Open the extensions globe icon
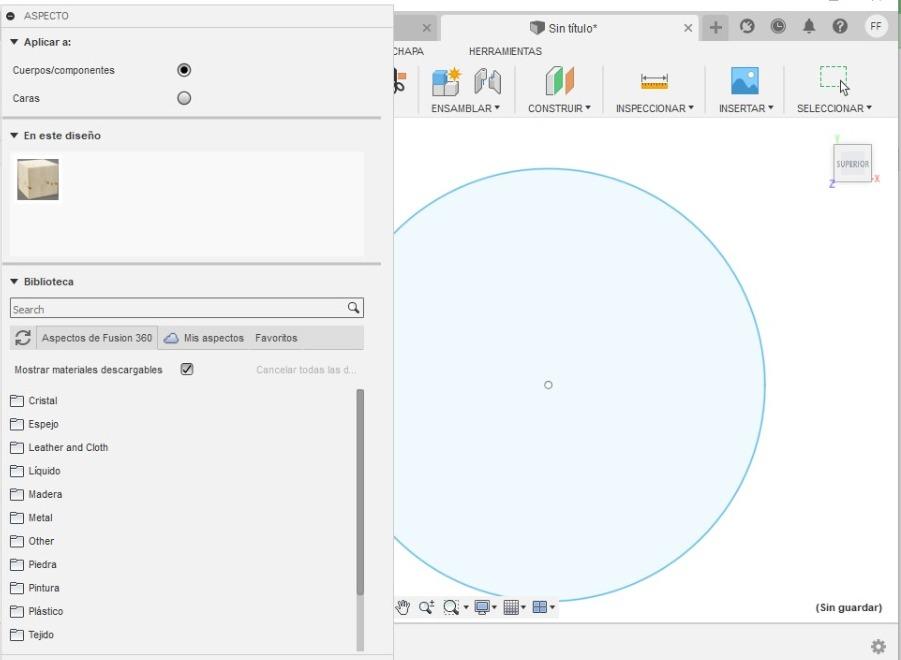 pyautogui.click(x=747, y=26)
